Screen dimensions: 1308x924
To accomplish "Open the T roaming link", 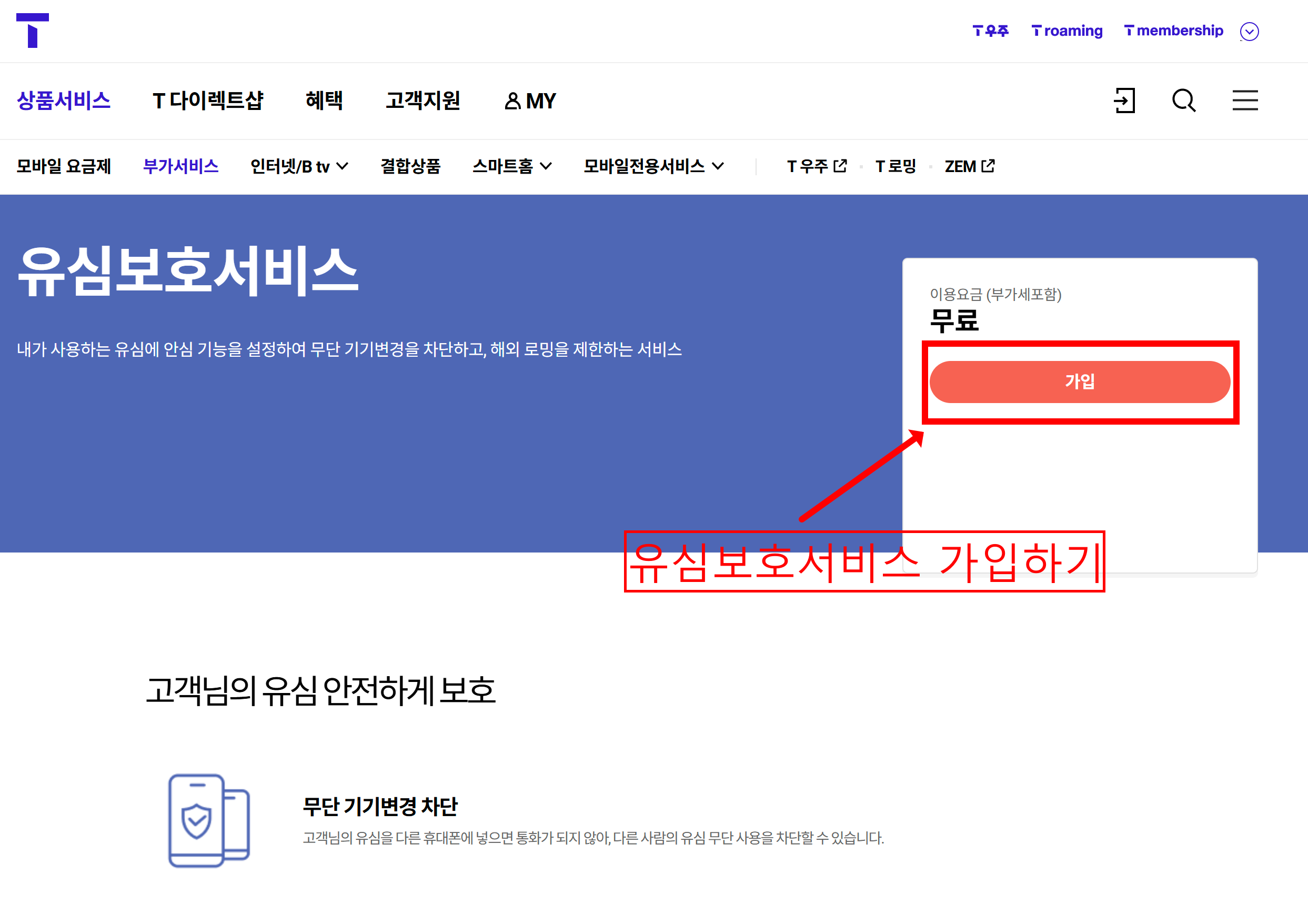I will click(1066, 31).
